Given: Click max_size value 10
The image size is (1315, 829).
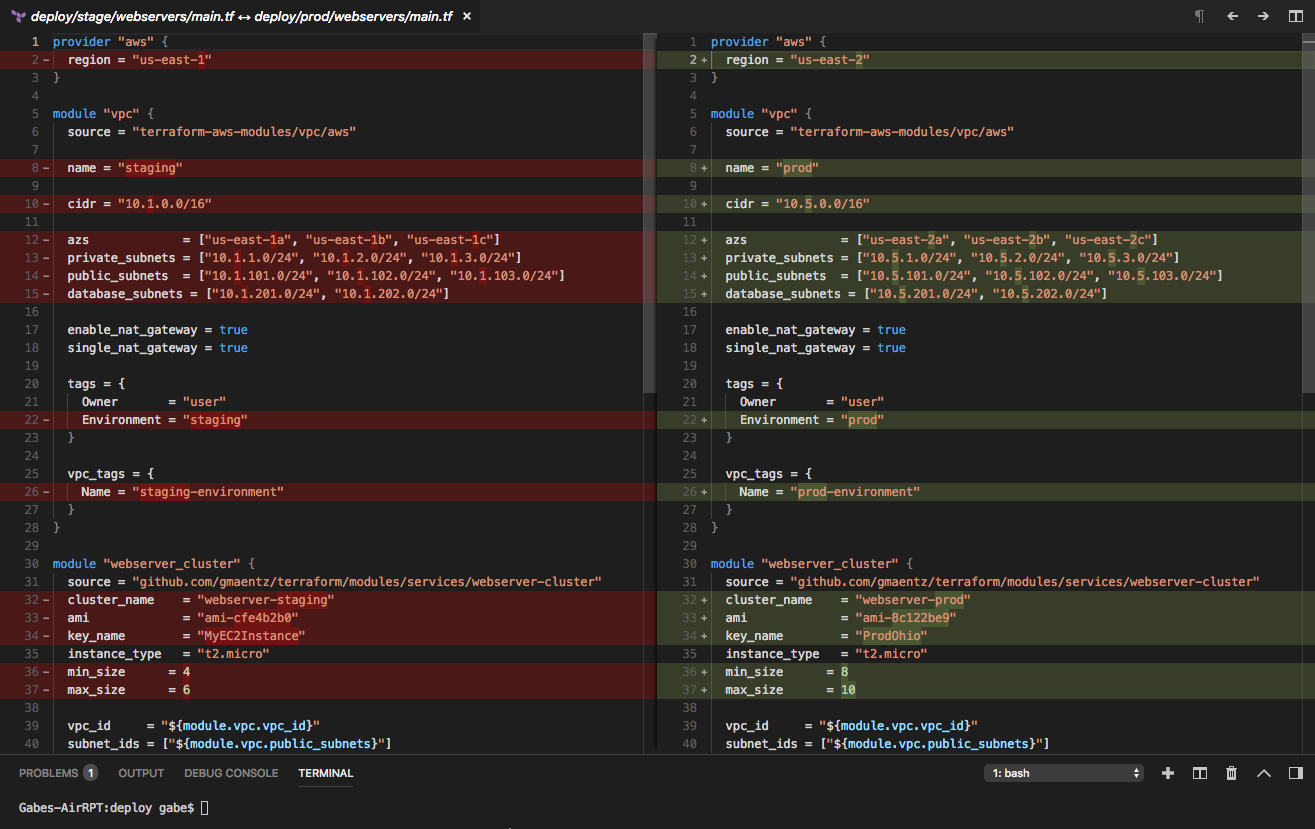Looking at the screenshot, I should [x=848, y=690].
